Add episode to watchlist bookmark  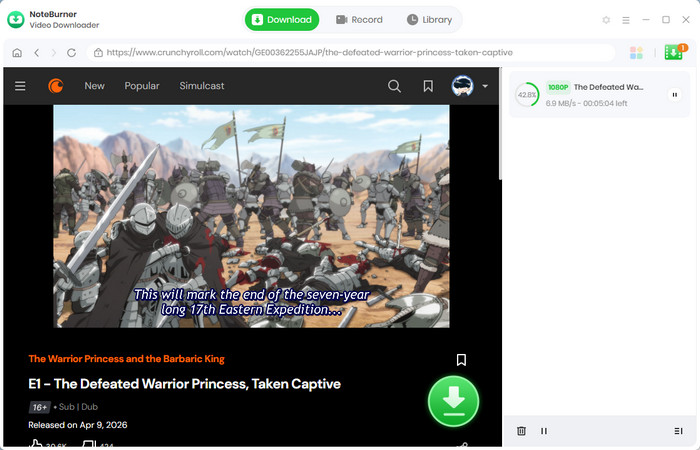tap(461, 360)
